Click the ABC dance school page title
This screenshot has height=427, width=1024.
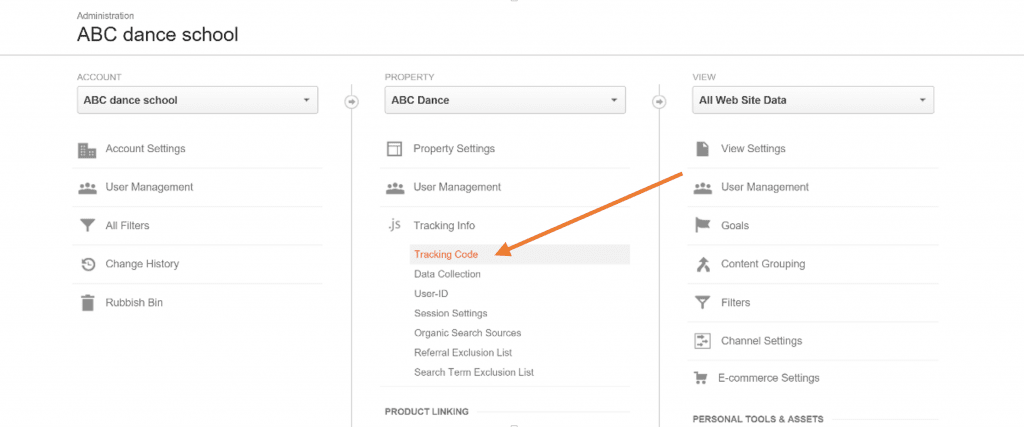[x=157, y=35]
